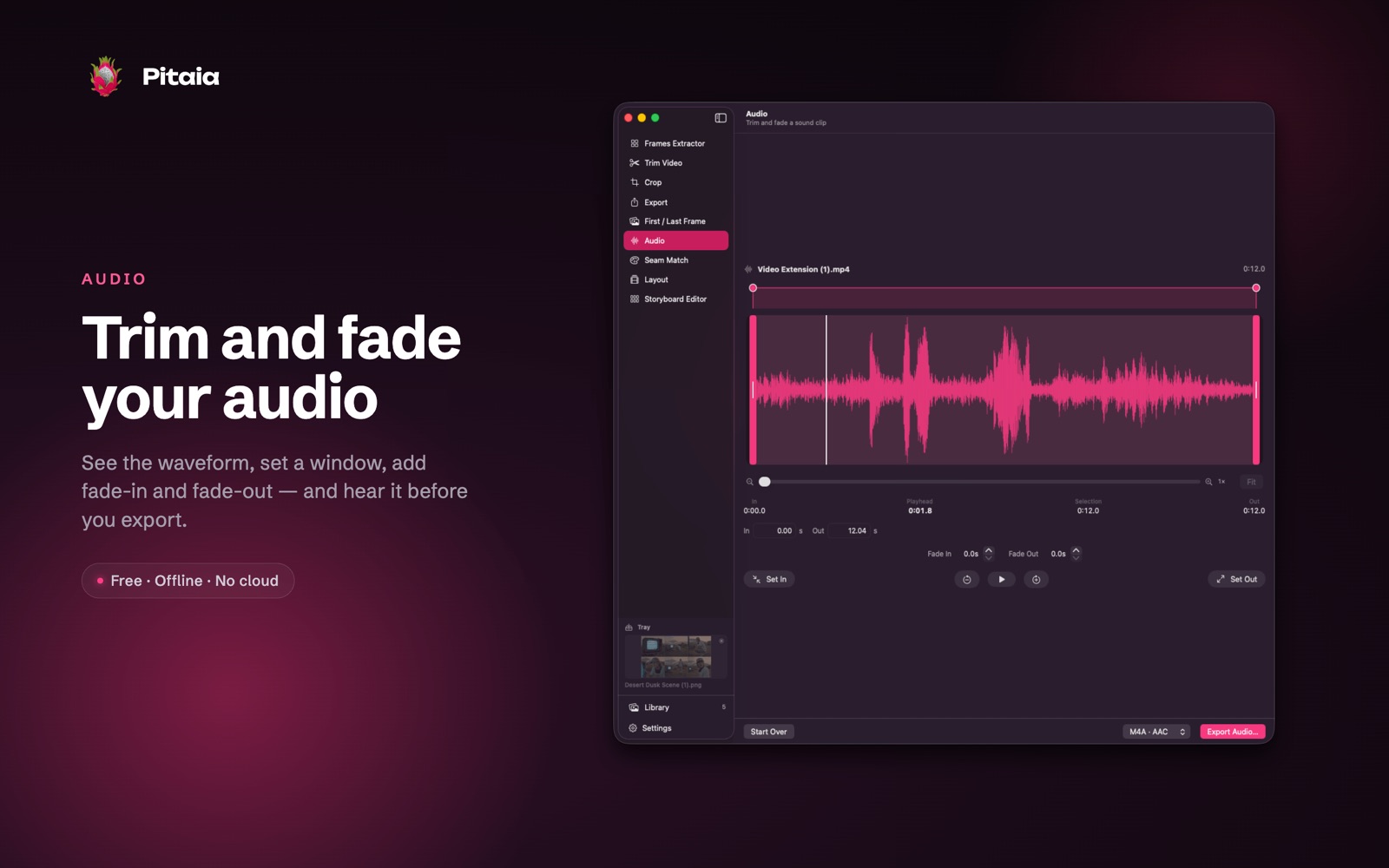Click the right pink trim handle
Screen dimensions: 1389x868
click(1256, 390)
